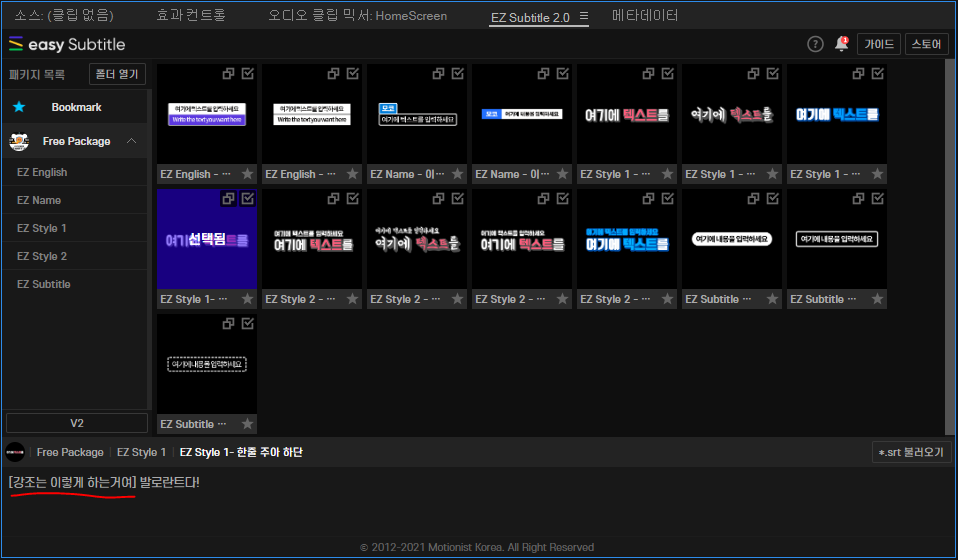The width and height of the screenshot is (958, 560).
Task: Click the 폴더 열기 button
Action: pyautogui.click(x=117, y=74)
